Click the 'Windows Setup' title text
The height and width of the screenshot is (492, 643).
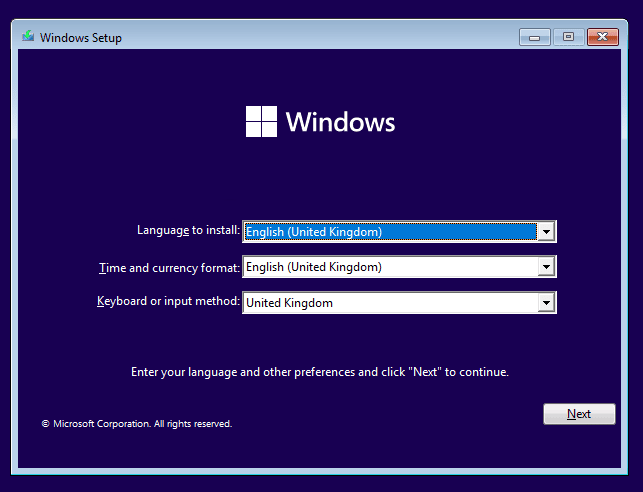80,38
